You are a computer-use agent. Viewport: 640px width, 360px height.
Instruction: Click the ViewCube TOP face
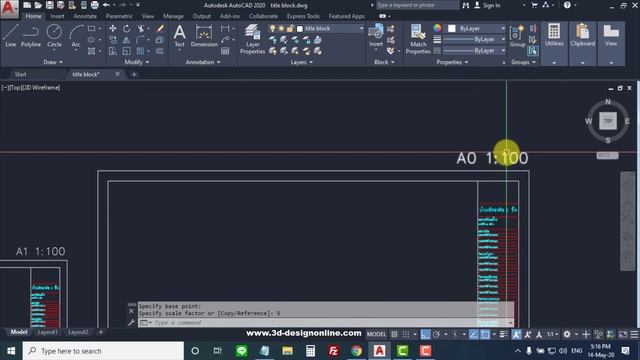coord(608,121)
